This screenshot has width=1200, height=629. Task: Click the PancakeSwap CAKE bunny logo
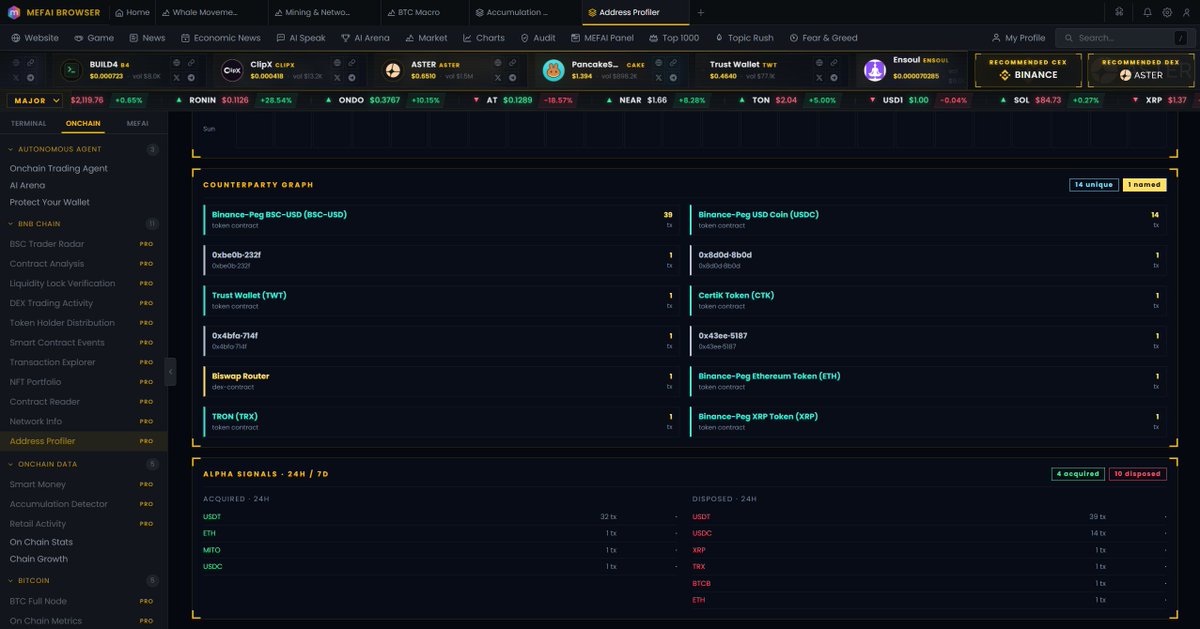pyautogui.click(x=553, y=70)
